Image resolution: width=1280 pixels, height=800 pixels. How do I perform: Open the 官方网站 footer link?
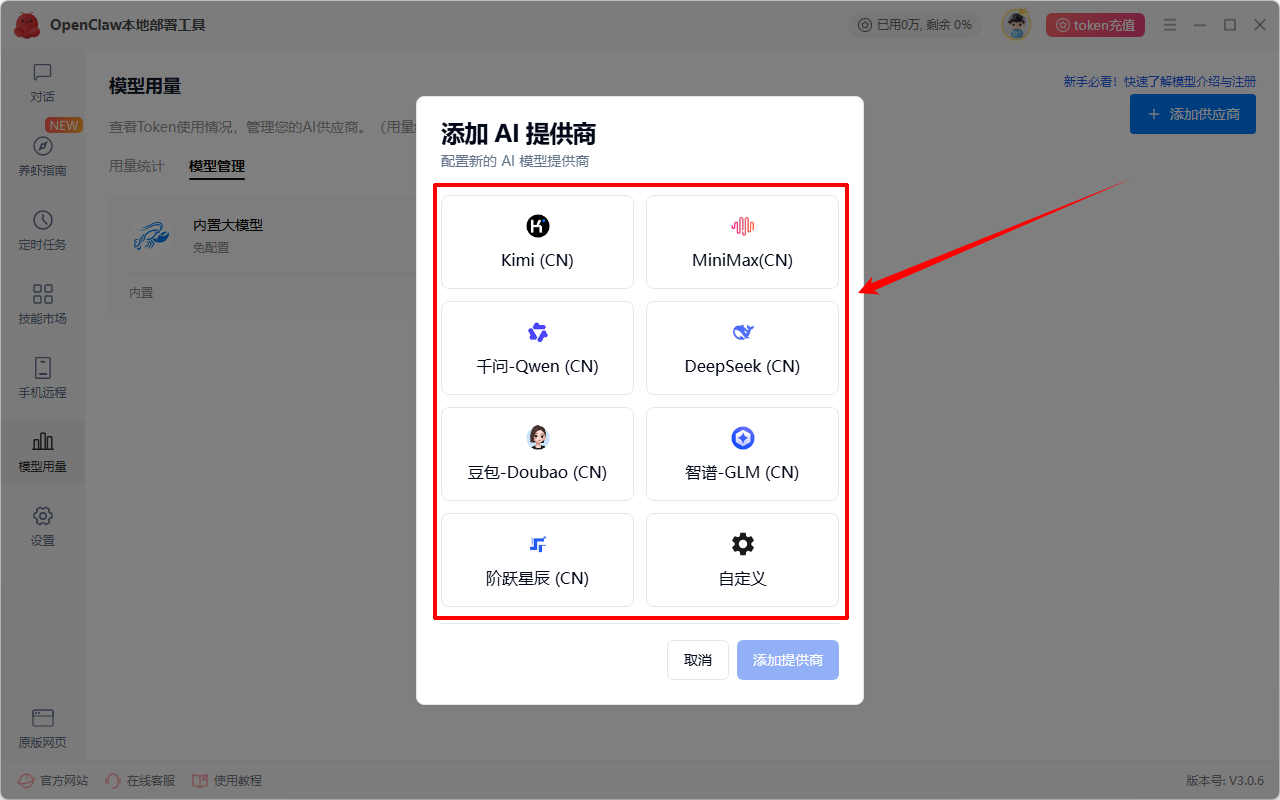pyautogui.click(x=54, y=780)
